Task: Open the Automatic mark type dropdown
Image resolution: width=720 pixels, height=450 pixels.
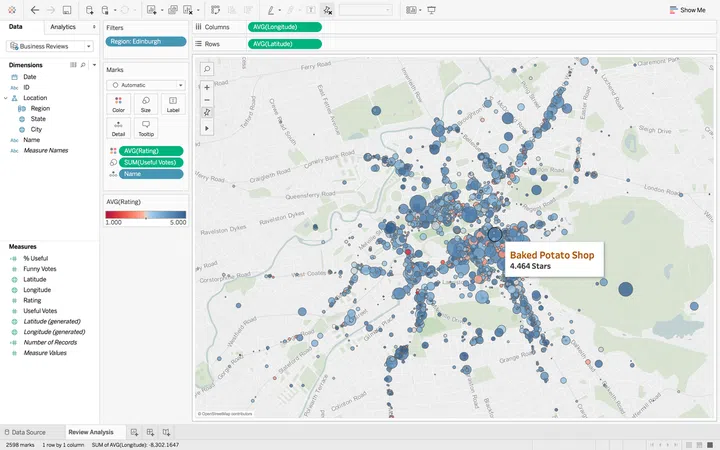Action: [x=146, y=85]
